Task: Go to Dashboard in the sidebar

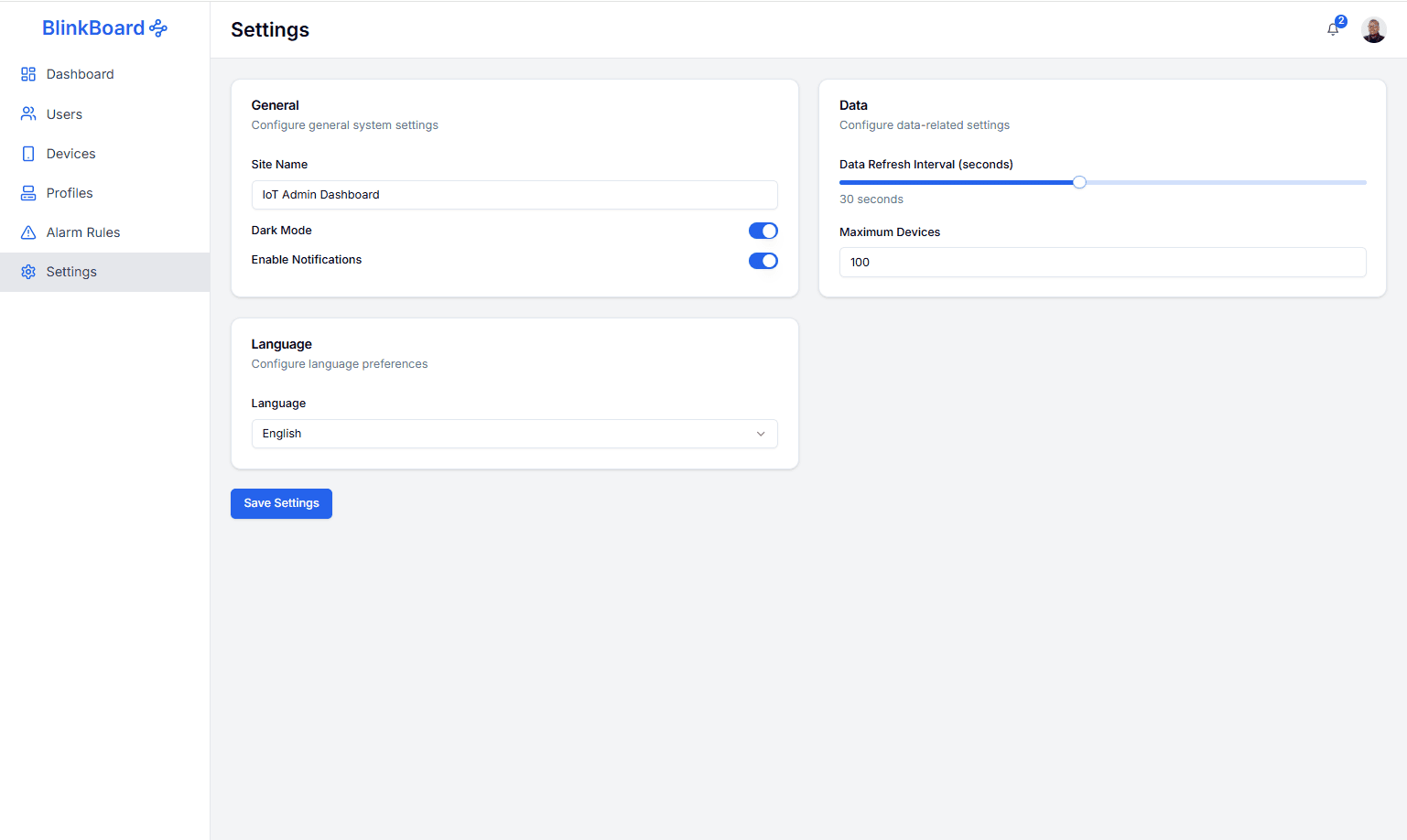Action: [x=105, y=74]
